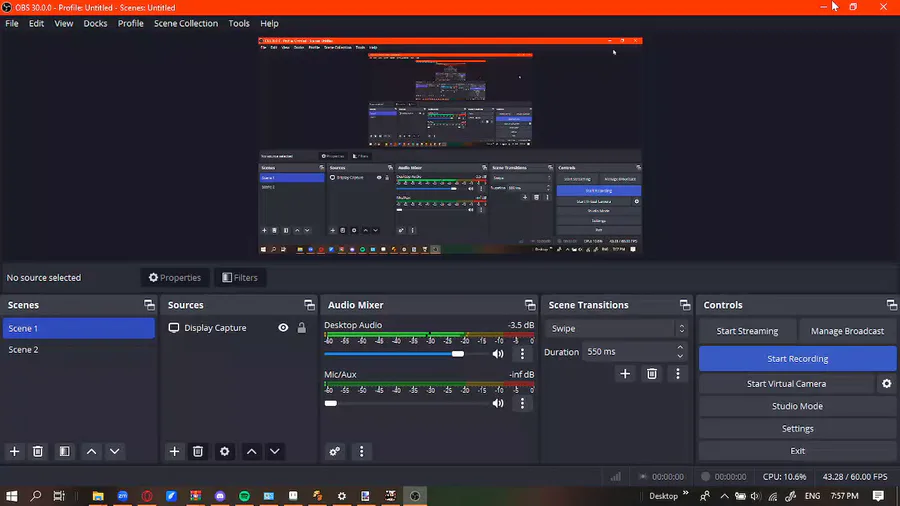Float the Audio Mixer dock icon

(x=530, y=305)
